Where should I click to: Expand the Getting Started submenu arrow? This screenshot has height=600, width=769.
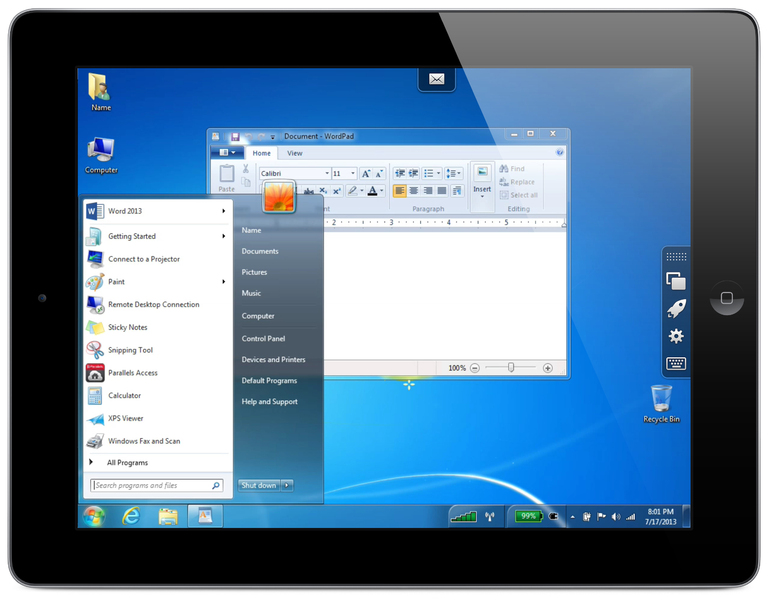click(x=223, y=236)
